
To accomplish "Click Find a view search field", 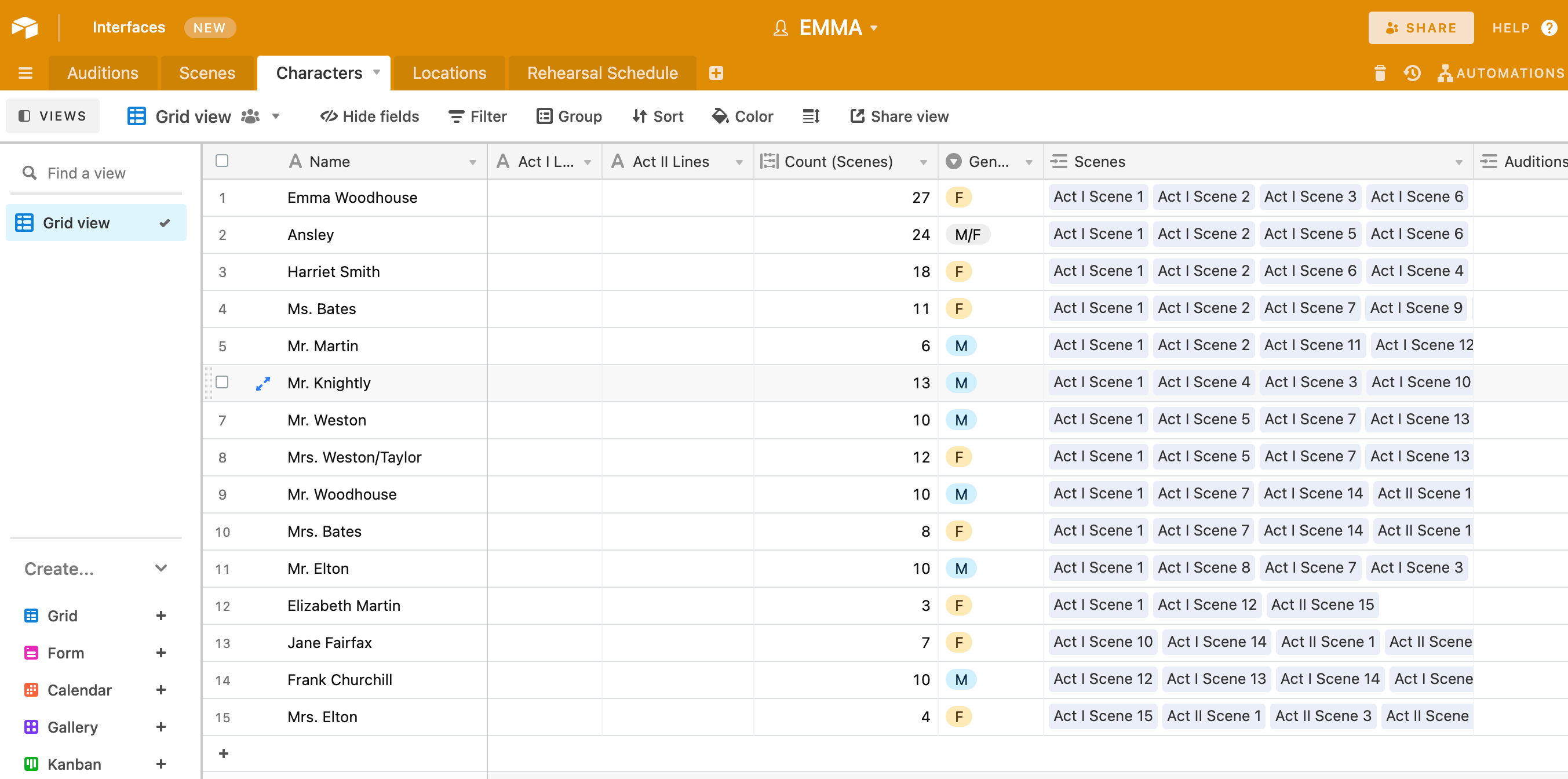I will pos(96,173).
